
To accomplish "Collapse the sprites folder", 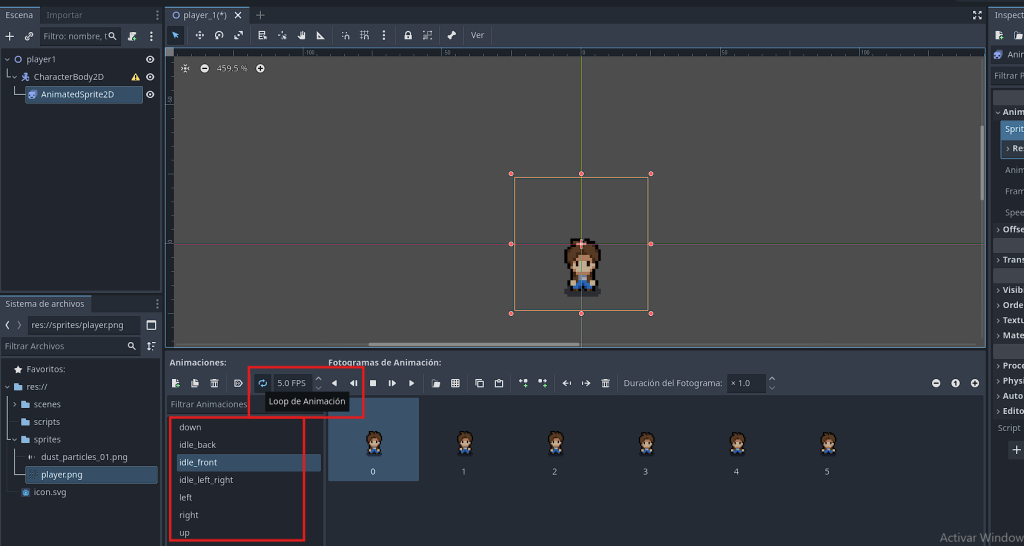I will point(15,439).
